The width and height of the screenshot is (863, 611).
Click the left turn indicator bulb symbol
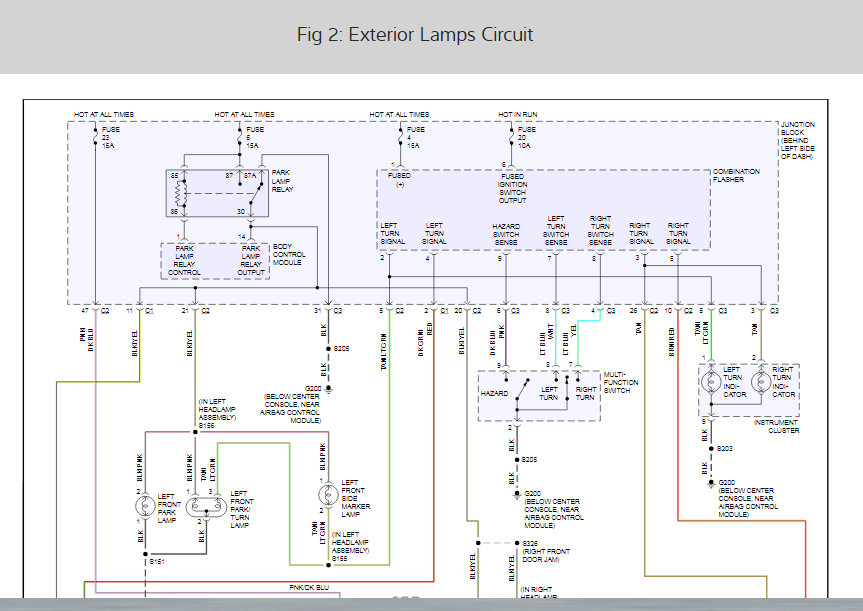(711, 381)
